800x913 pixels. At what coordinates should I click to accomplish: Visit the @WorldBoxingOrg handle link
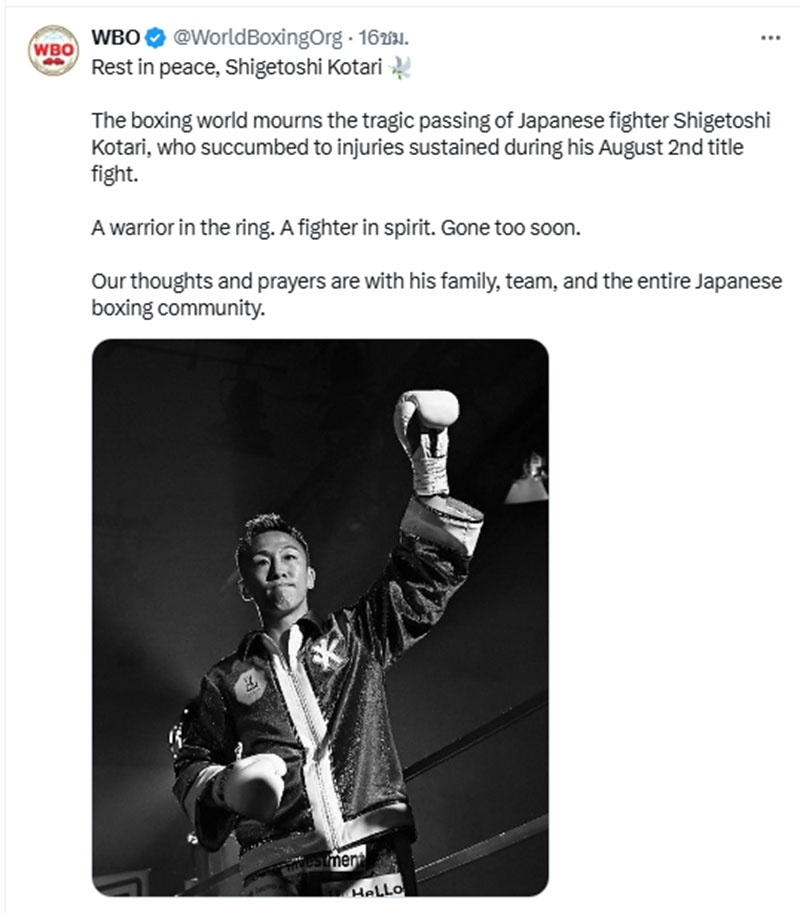tap(258, 38)
